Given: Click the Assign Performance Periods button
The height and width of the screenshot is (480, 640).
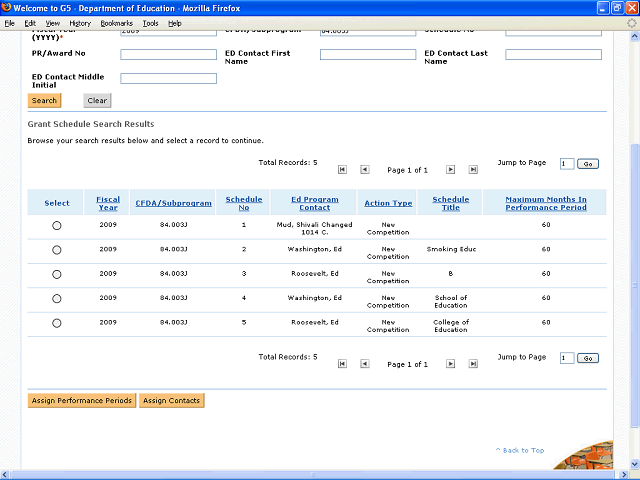Looking at the screenshot, I should tap(81, 401).
